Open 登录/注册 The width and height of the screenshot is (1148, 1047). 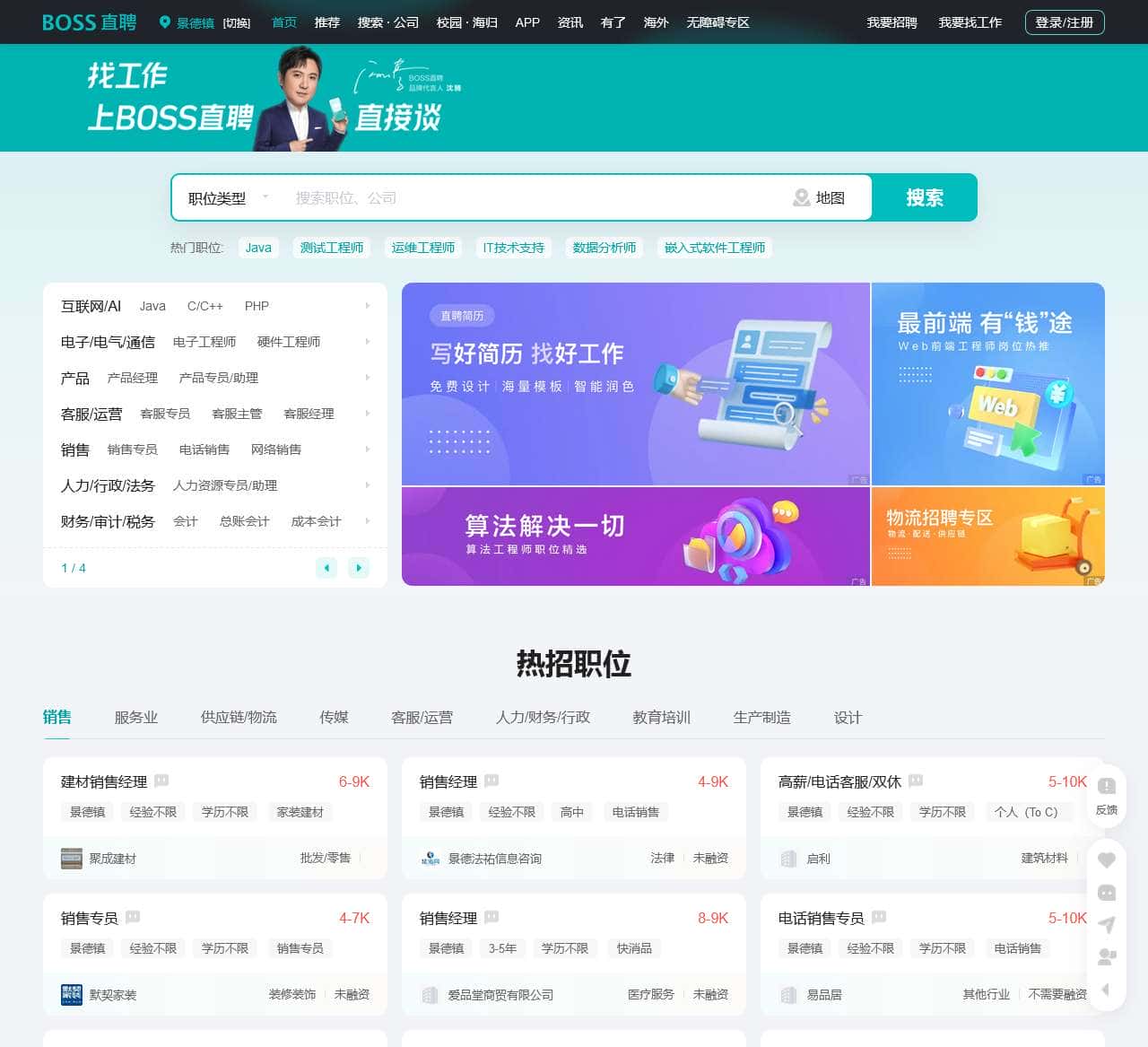[x=1064, y=22]
